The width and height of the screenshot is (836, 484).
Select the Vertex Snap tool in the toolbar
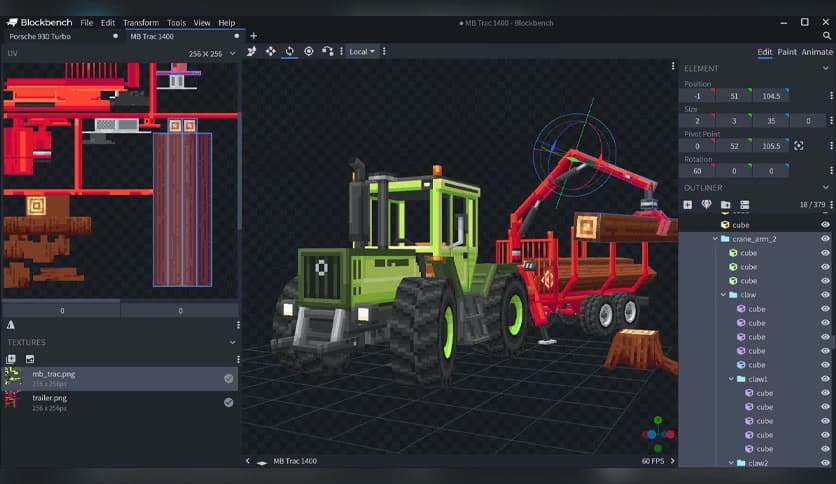327,51
